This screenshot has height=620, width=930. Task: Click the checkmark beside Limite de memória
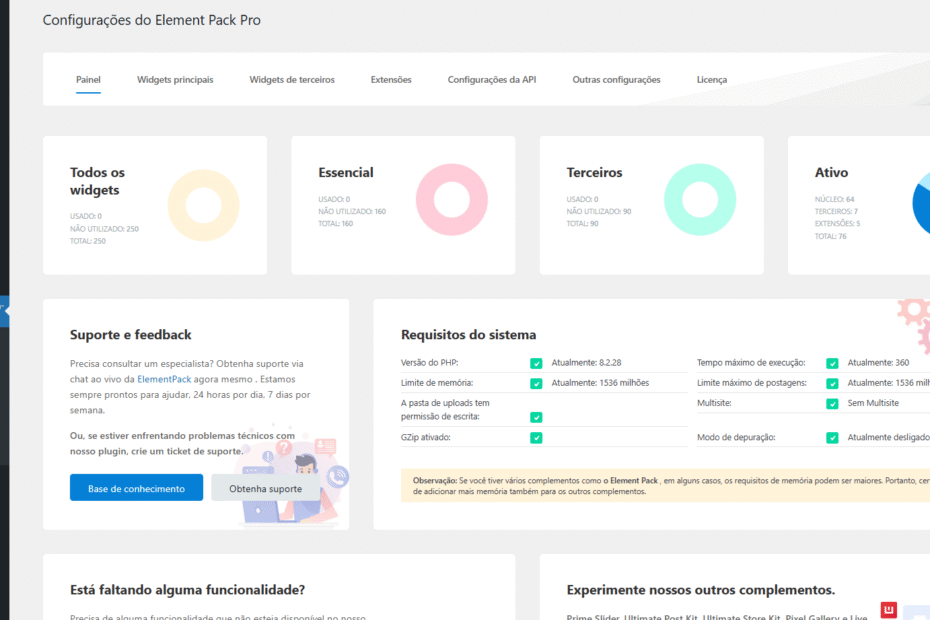[x=536, y=382]
